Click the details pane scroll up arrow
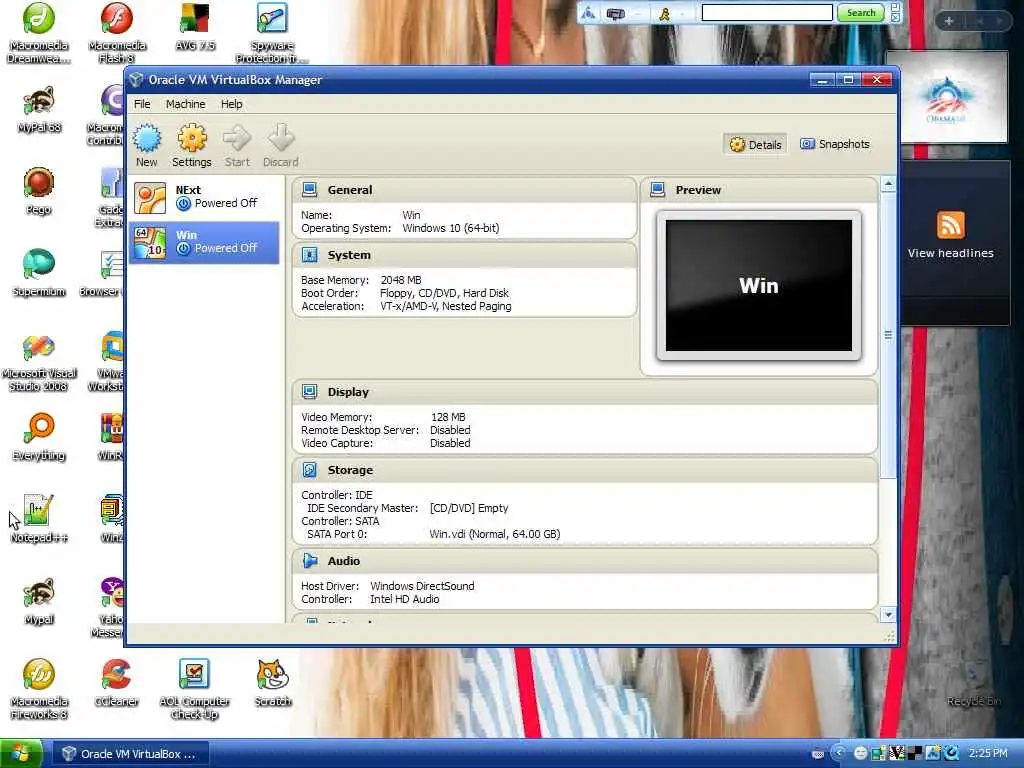Image resolution: width=1024 pixels, height=768 pixels. 888,184
